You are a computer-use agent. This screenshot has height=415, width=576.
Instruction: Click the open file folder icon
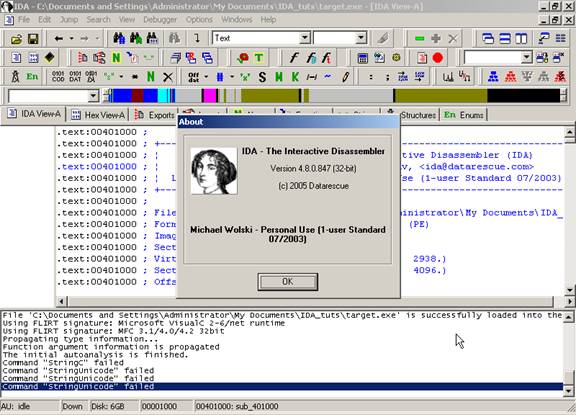(x=16, y=39)
